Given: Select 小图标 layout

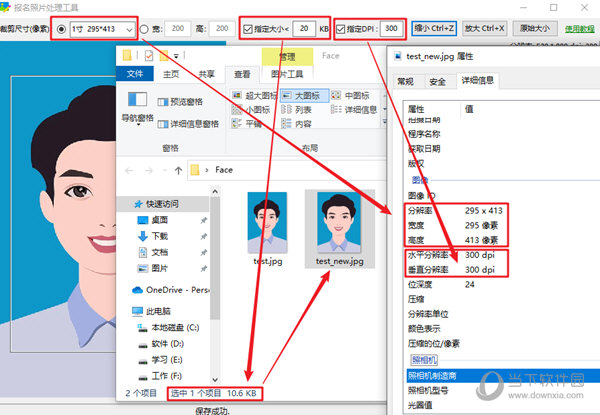Looking at the screenshot, I should [251, 110].
